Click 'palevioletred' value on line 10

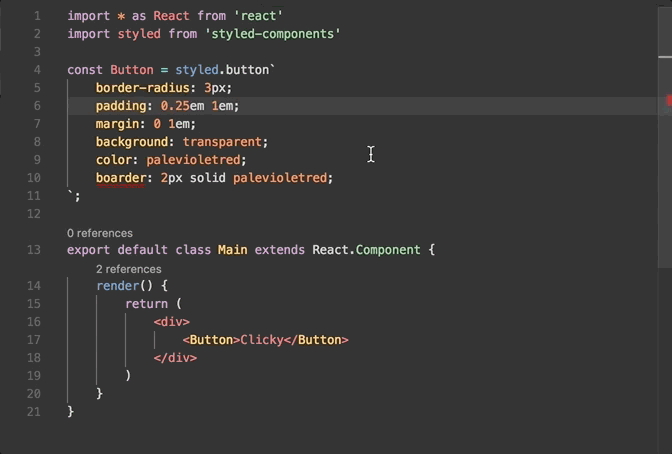point(280,178)
